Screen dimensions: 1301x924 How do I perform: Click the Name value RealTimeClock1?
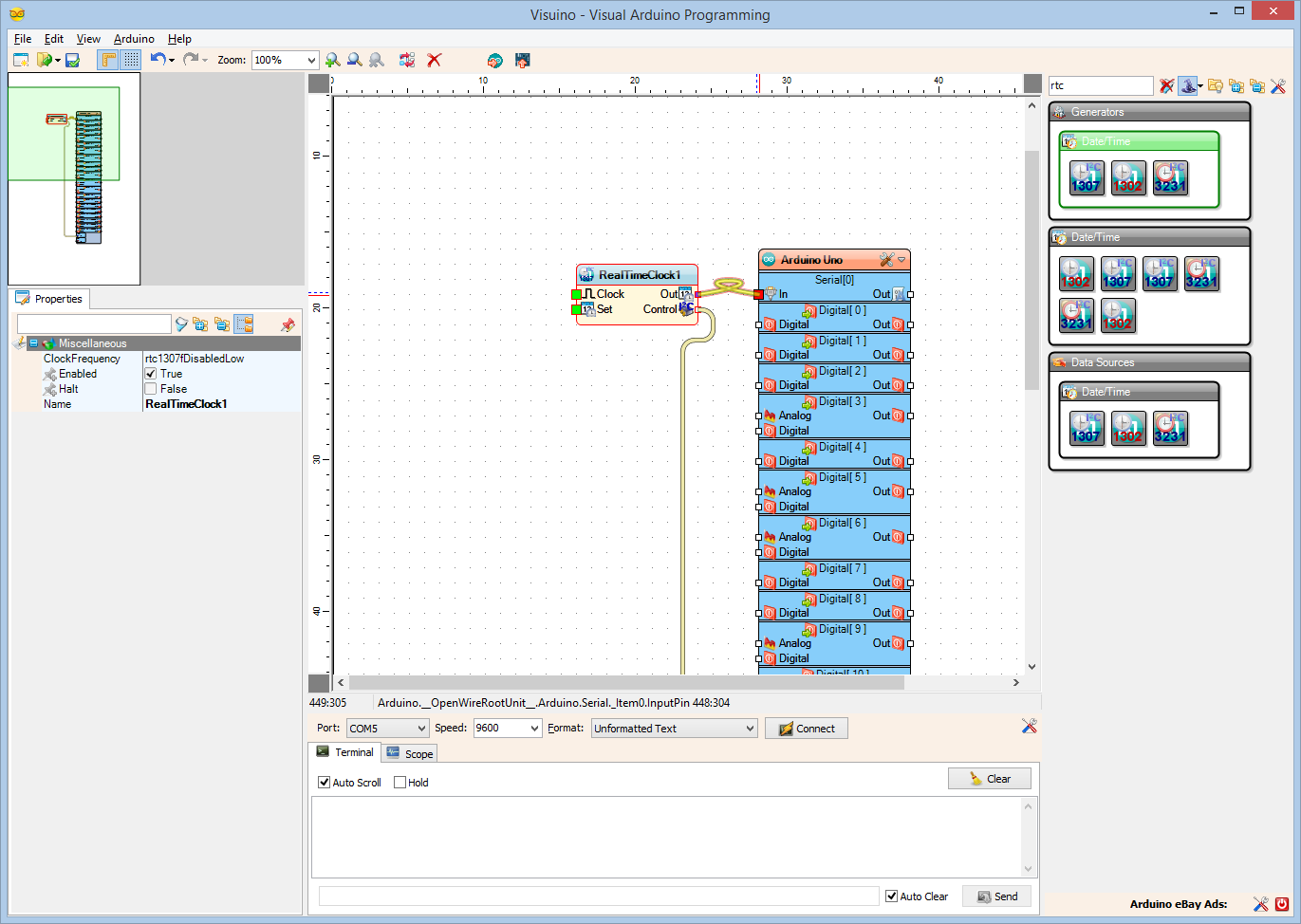(x=186, y=404)
